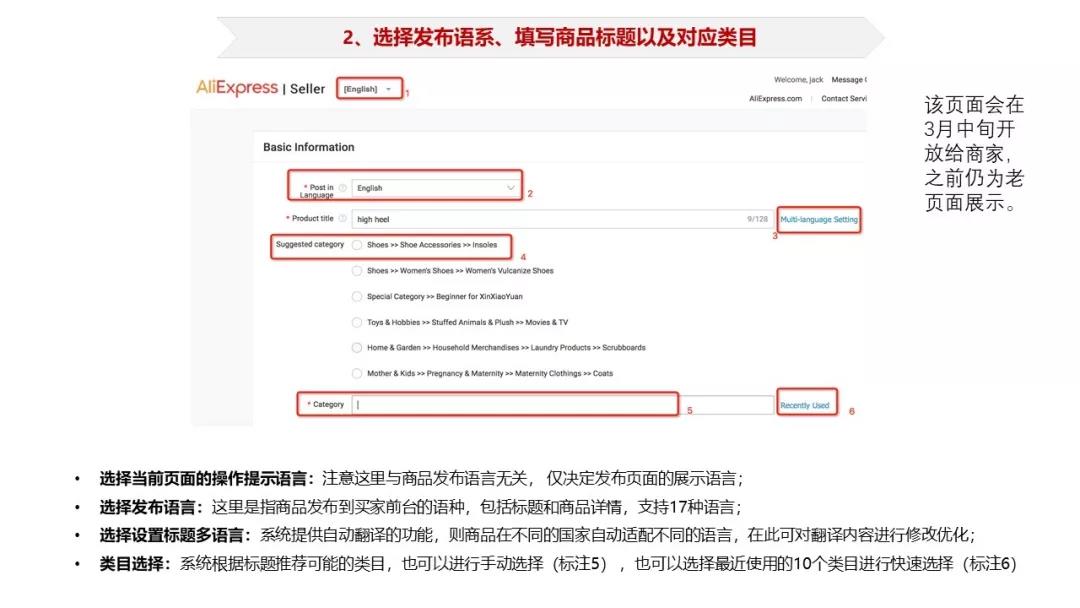This screenshot has height=608, width=1080.
Task: Open Multi-language Setting
Action: [x=819, y=219]
